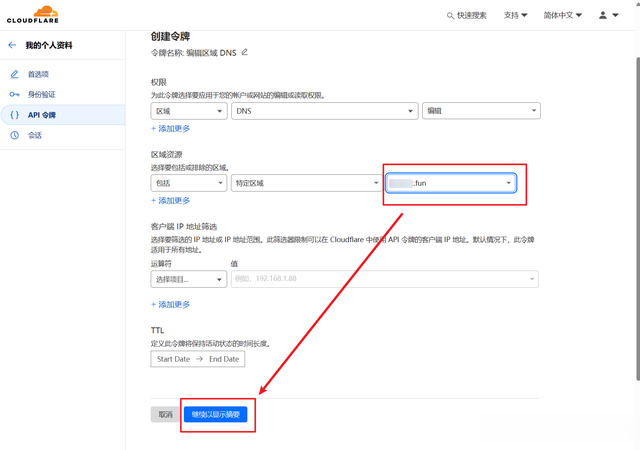Click the key icon beside 身份验证
The height and width of the screenshot is (450, 640).
pos(14,94)
